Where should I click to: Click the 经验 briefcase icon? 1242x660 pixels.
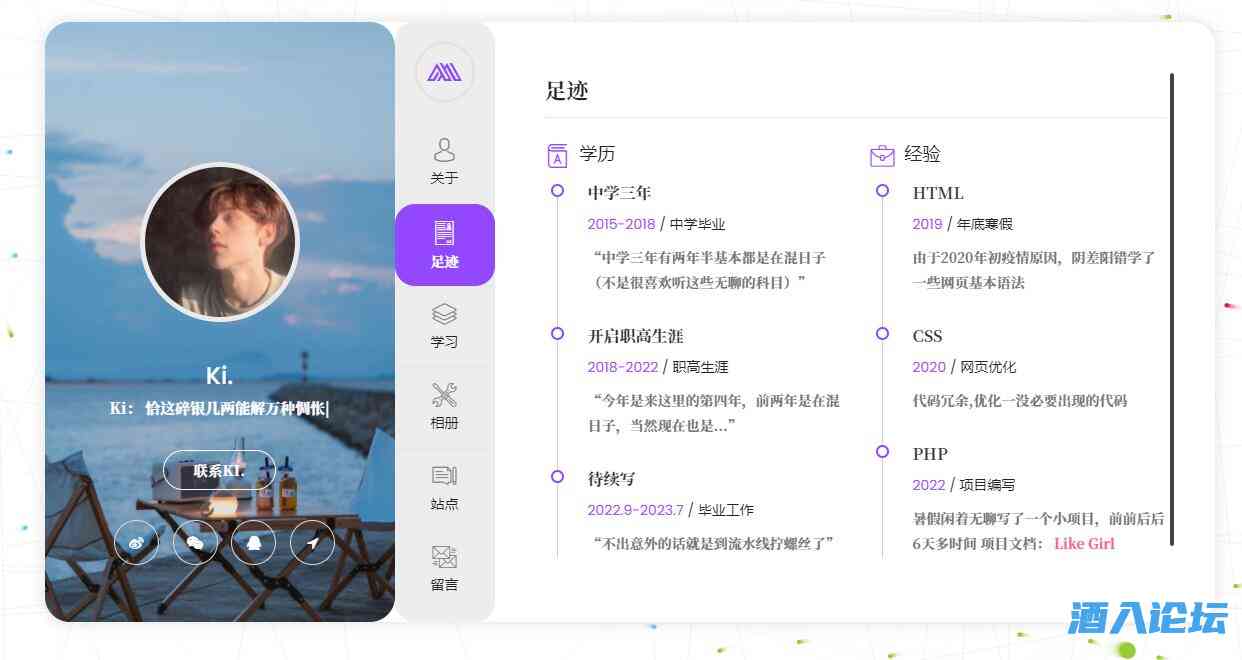tap(882, 155)
